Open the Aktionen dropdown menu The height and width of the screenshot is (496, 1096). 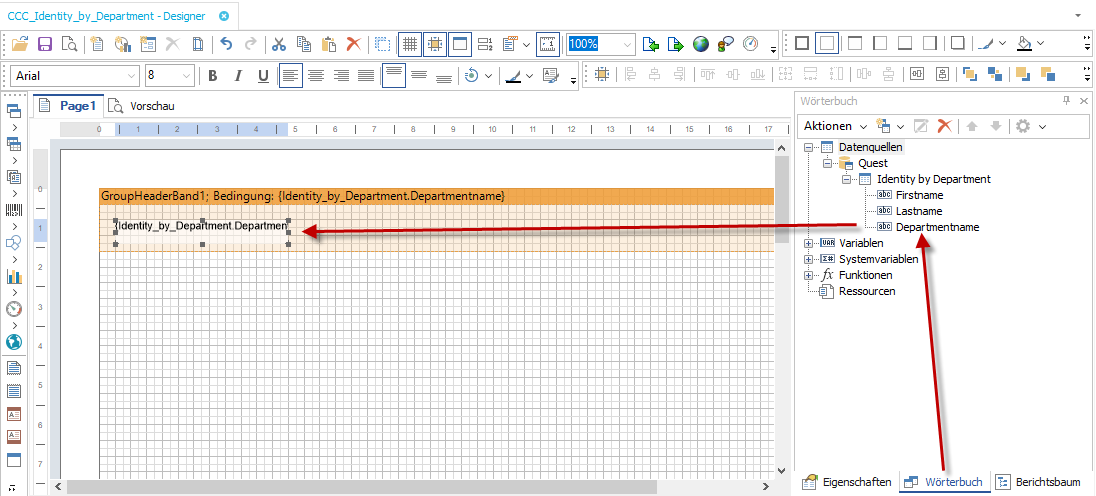click(835, 126)
